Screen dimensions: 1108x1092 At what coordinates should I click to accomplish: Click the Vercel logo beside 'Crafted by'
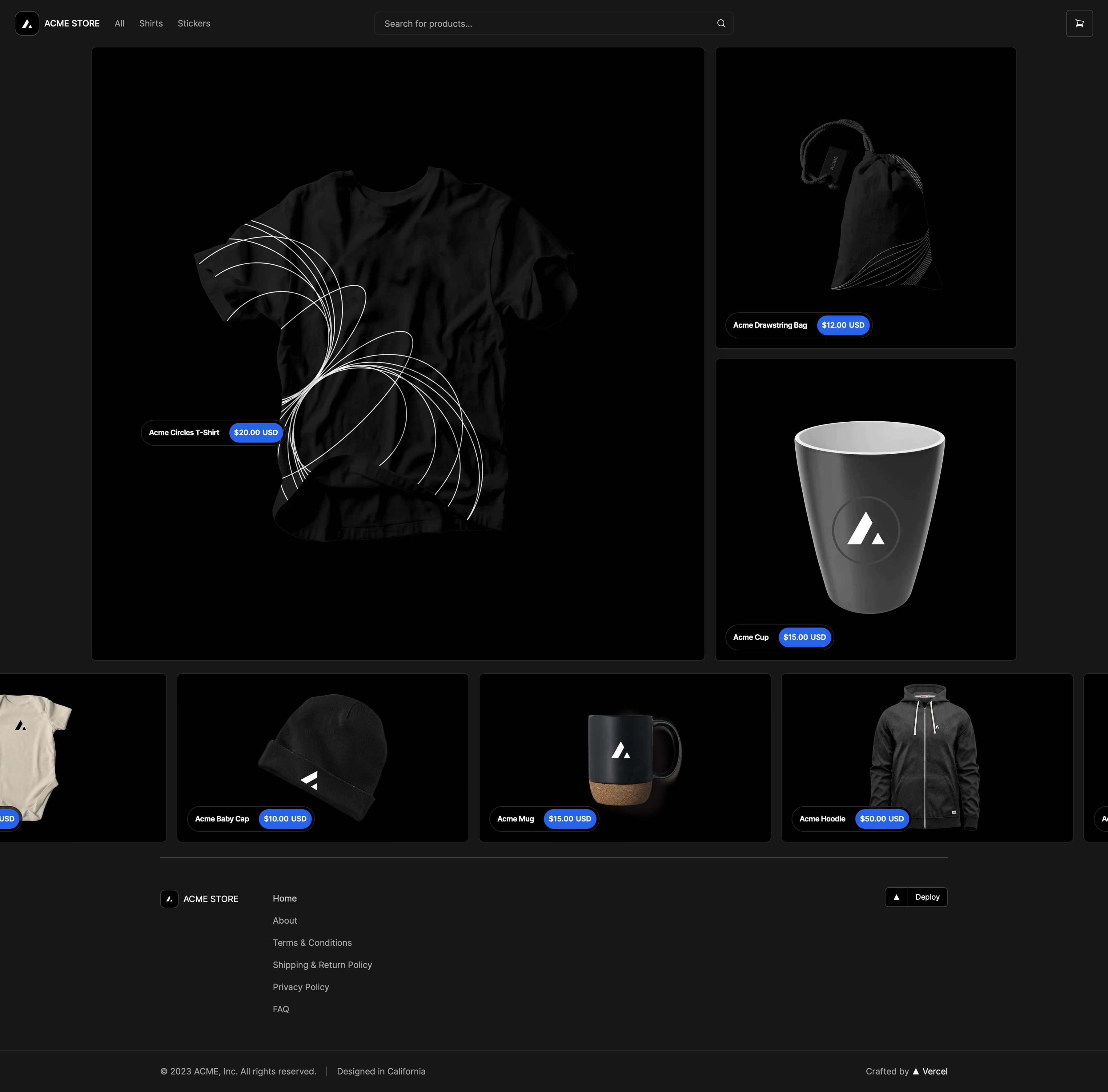pyautogui.click(x=917, y=1071)
